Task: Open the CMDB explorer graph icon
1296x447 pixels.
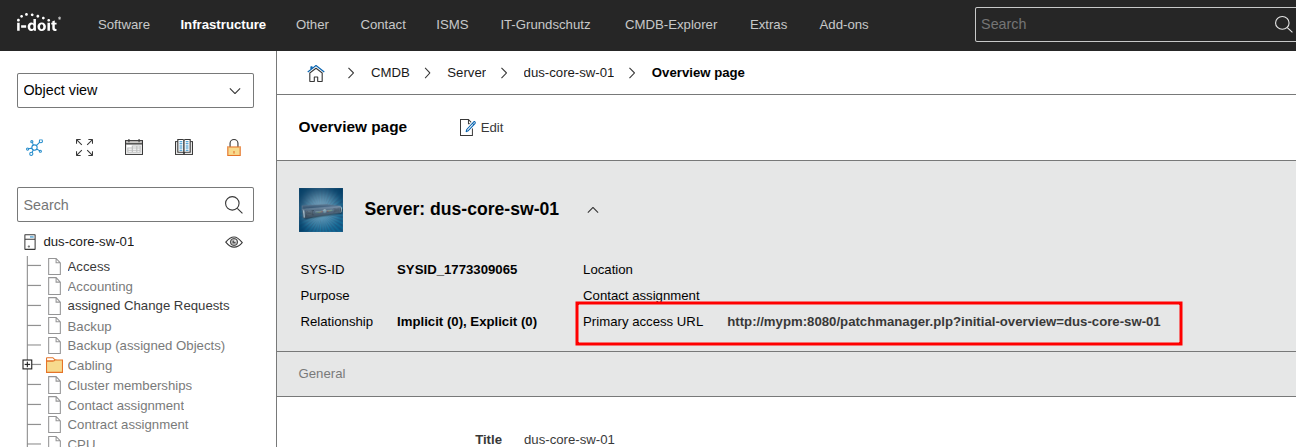Action: point(35,148)
